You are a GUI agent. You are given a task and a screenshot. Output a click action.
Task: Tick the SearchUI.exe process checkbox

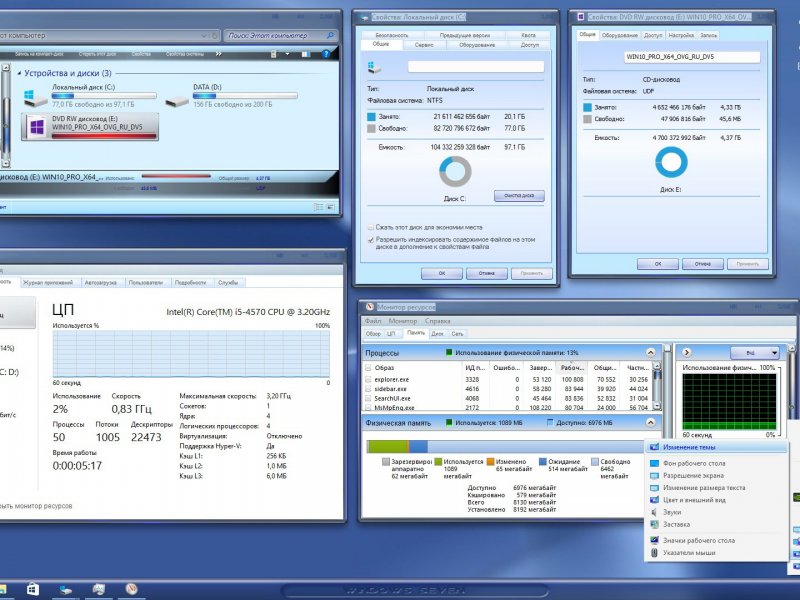[x=368, y=398]
